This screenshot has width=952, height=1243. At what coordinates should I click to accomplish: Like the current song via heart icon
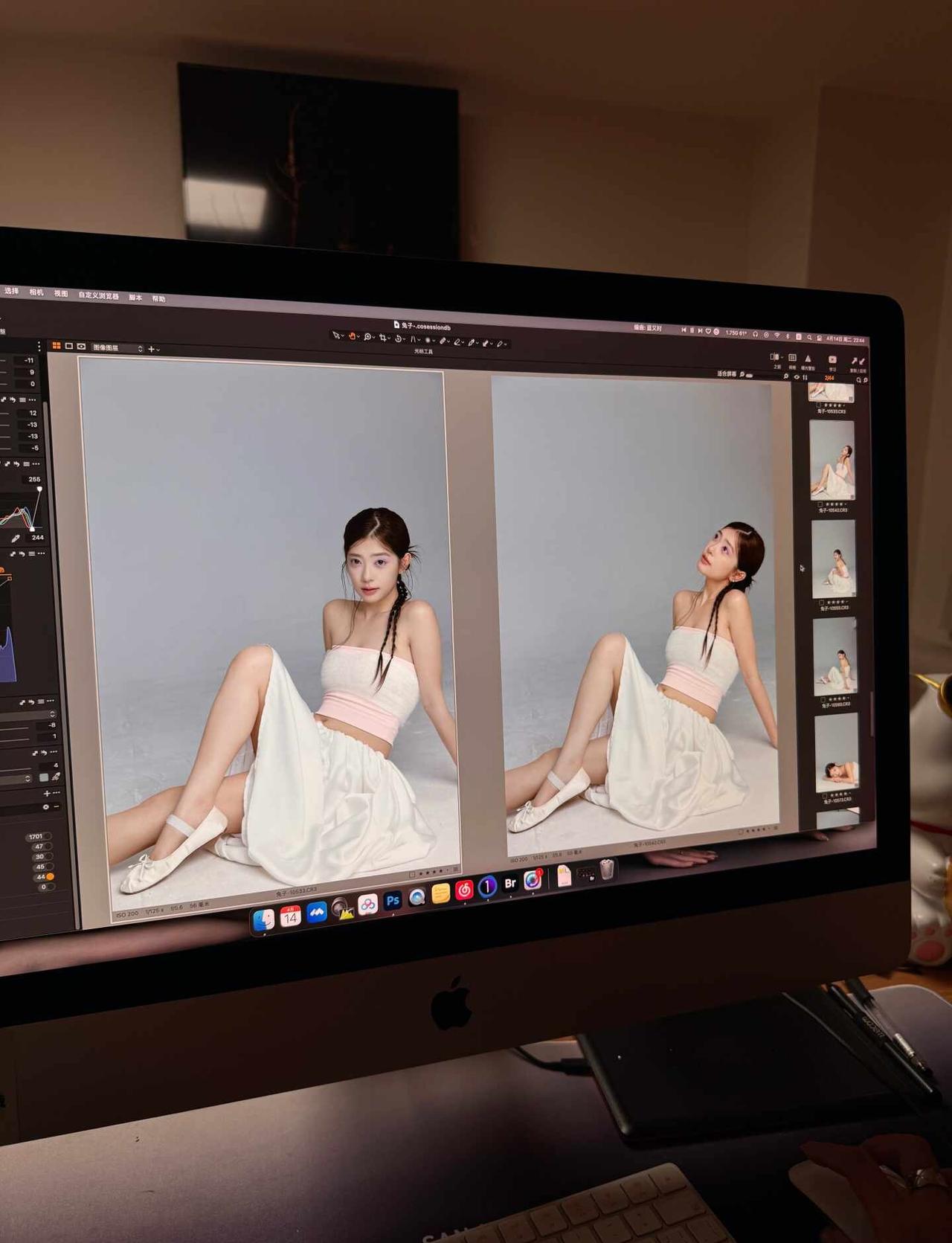pos(708,332)
